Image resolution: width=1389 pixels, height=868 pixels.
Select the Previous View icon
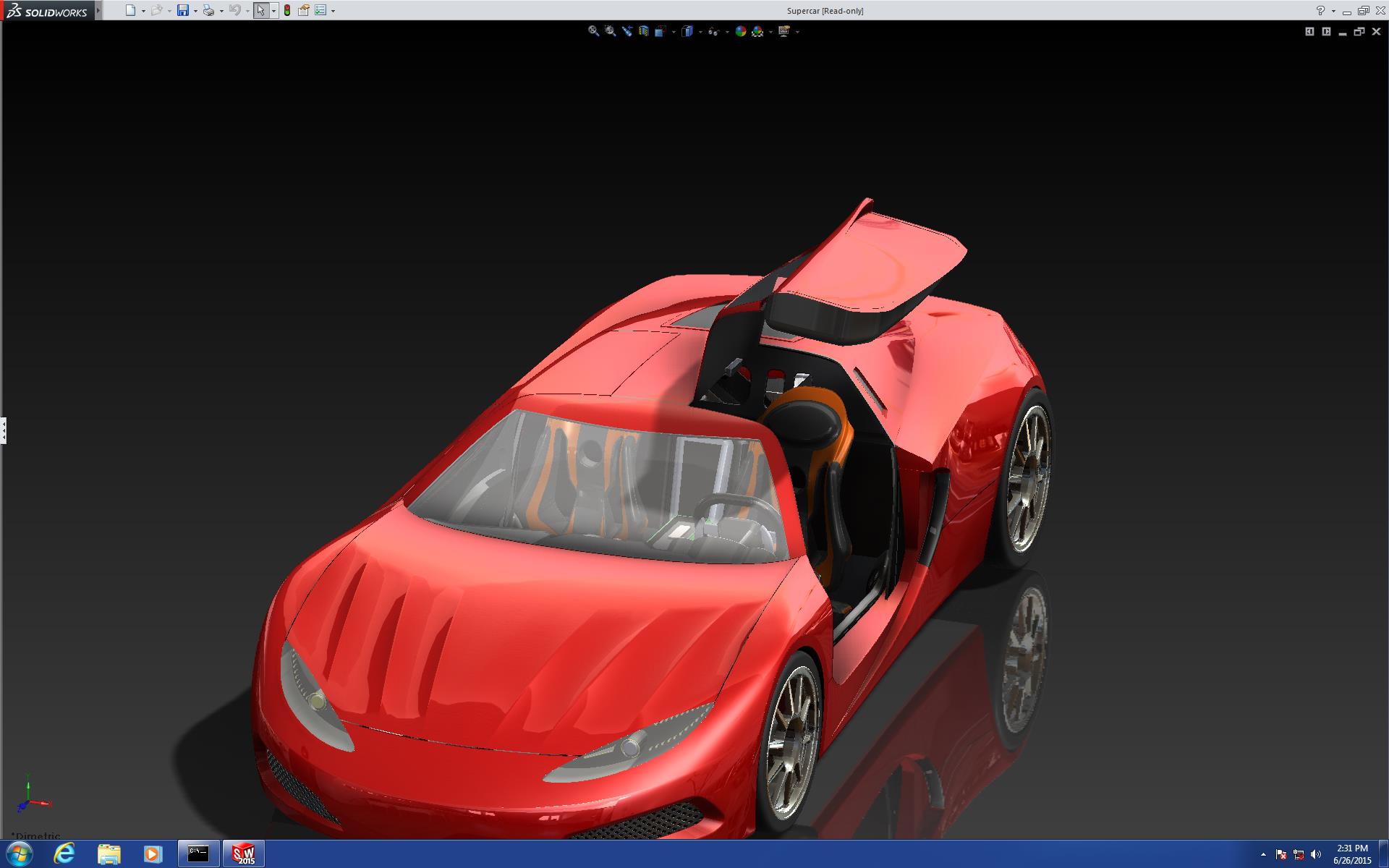click(626, 31)
